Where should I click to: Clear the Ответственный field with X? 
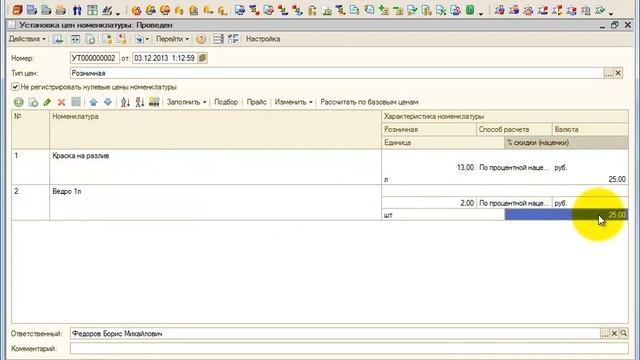(x=614, y=333)
